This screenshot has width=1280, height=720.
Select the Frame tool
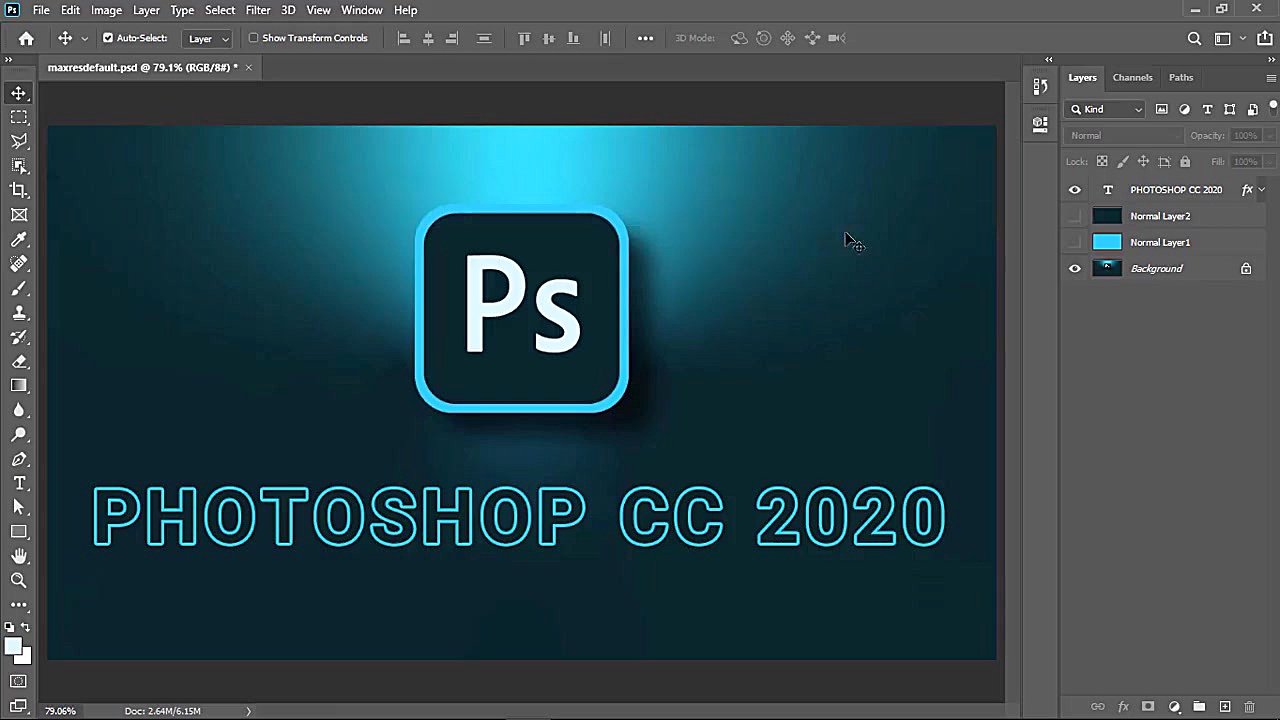click(19, 215)
